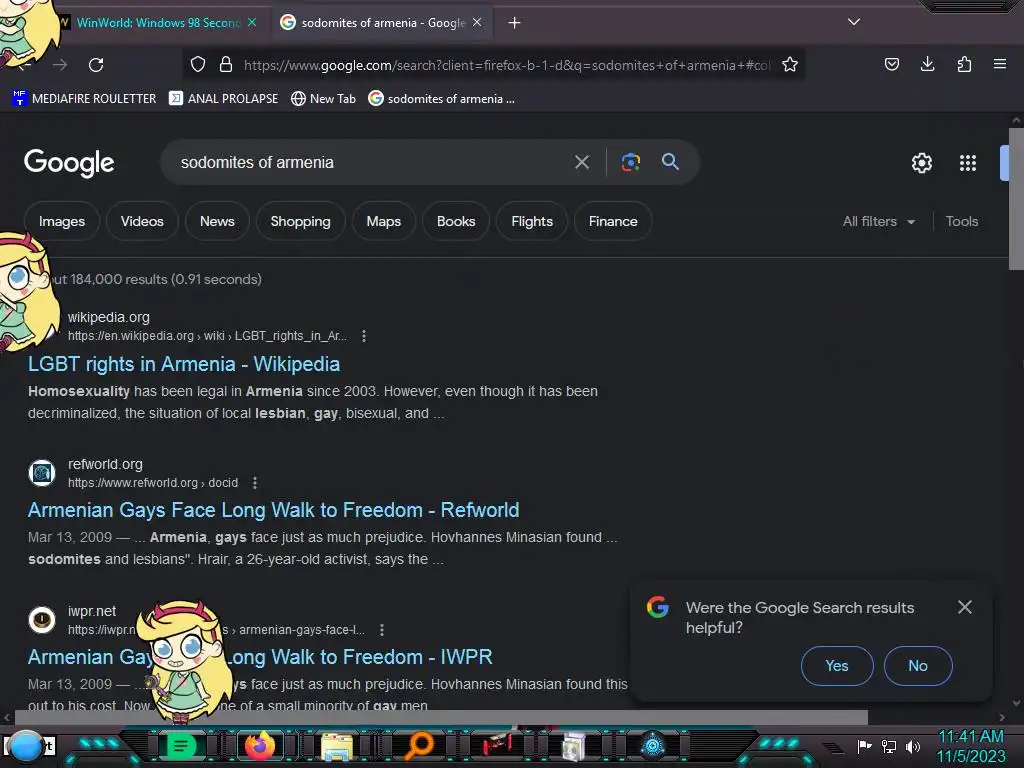Open the taskbar clock and date

click(970, 746)
